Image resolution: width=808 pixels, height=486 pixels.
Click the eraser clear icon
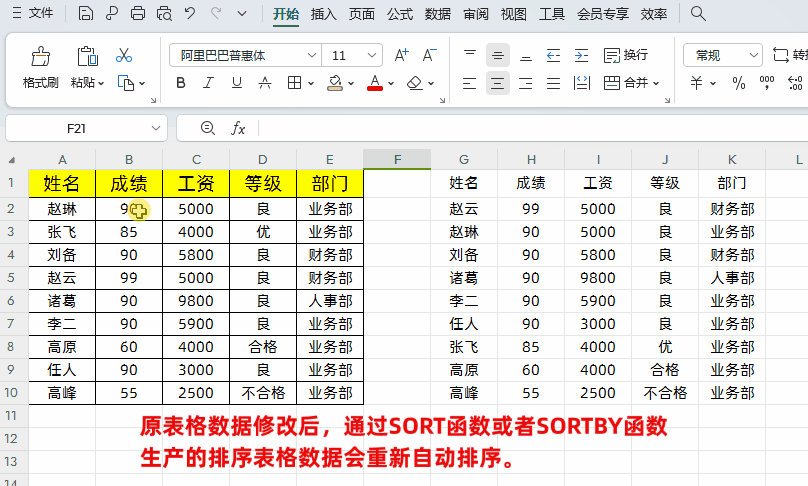coord(415,82)
